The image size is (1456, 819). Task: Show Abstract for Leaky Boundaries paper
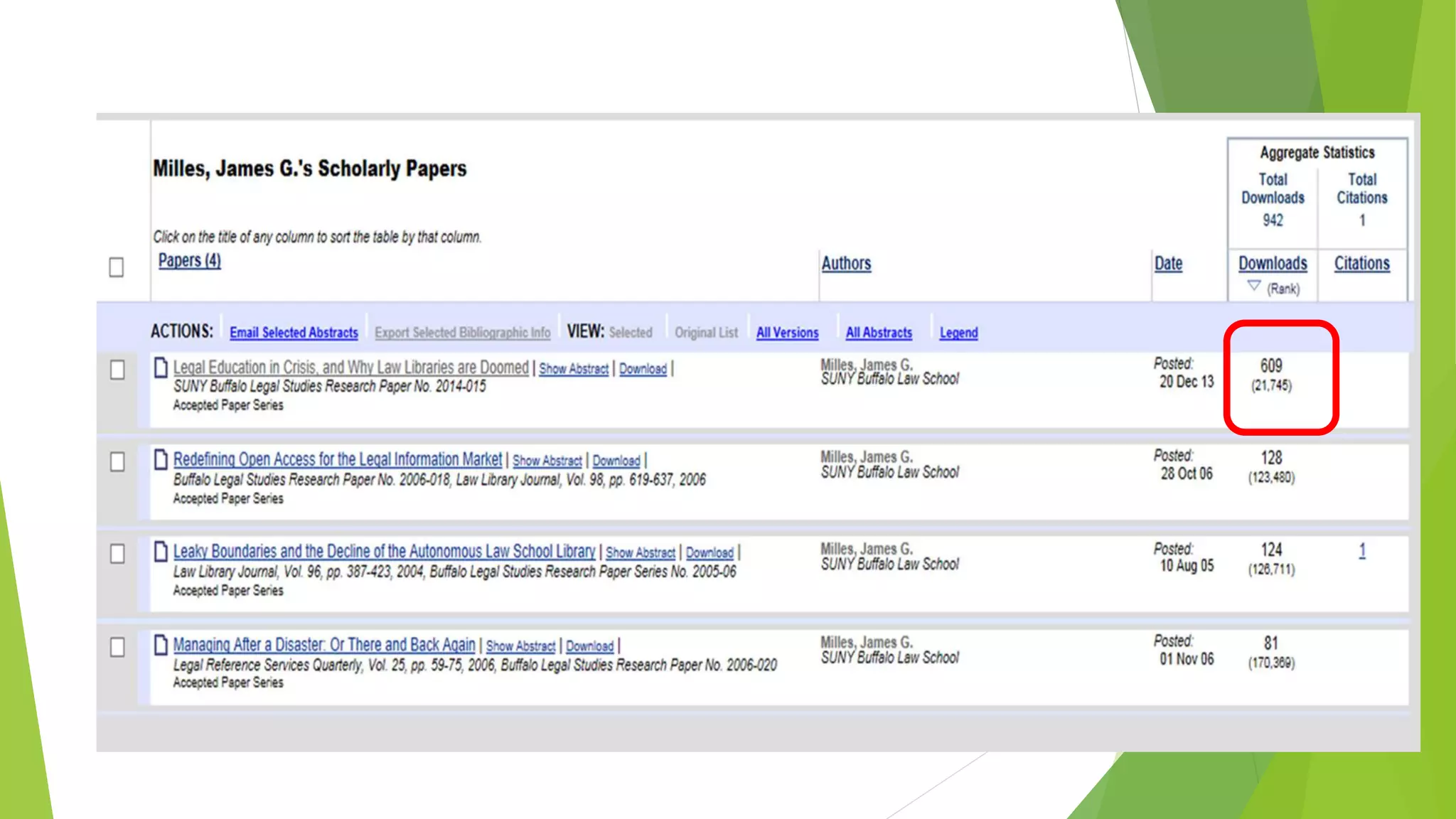(640, 553)
